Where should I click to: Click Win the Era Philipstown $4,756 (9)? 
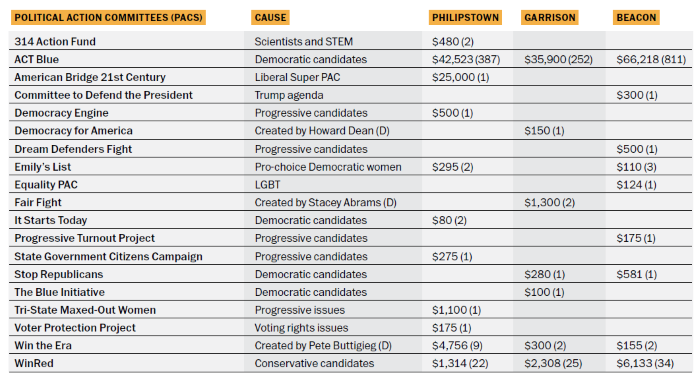[x=457, y=346]
